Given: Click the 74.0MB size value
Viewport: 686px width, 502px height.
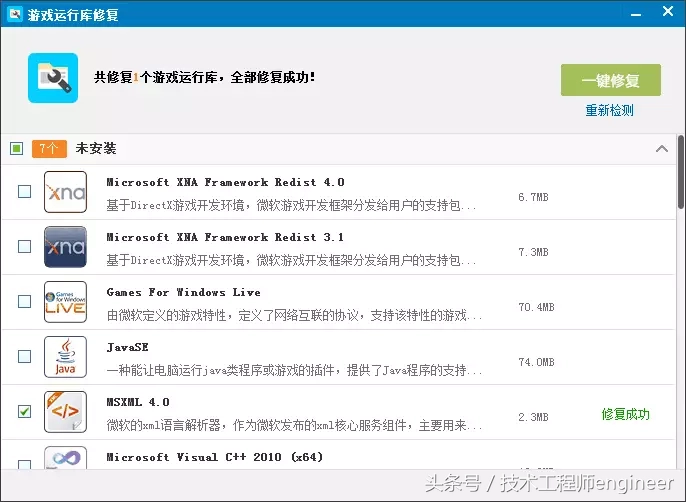Looking at the screenshot, I should point(536,362).
